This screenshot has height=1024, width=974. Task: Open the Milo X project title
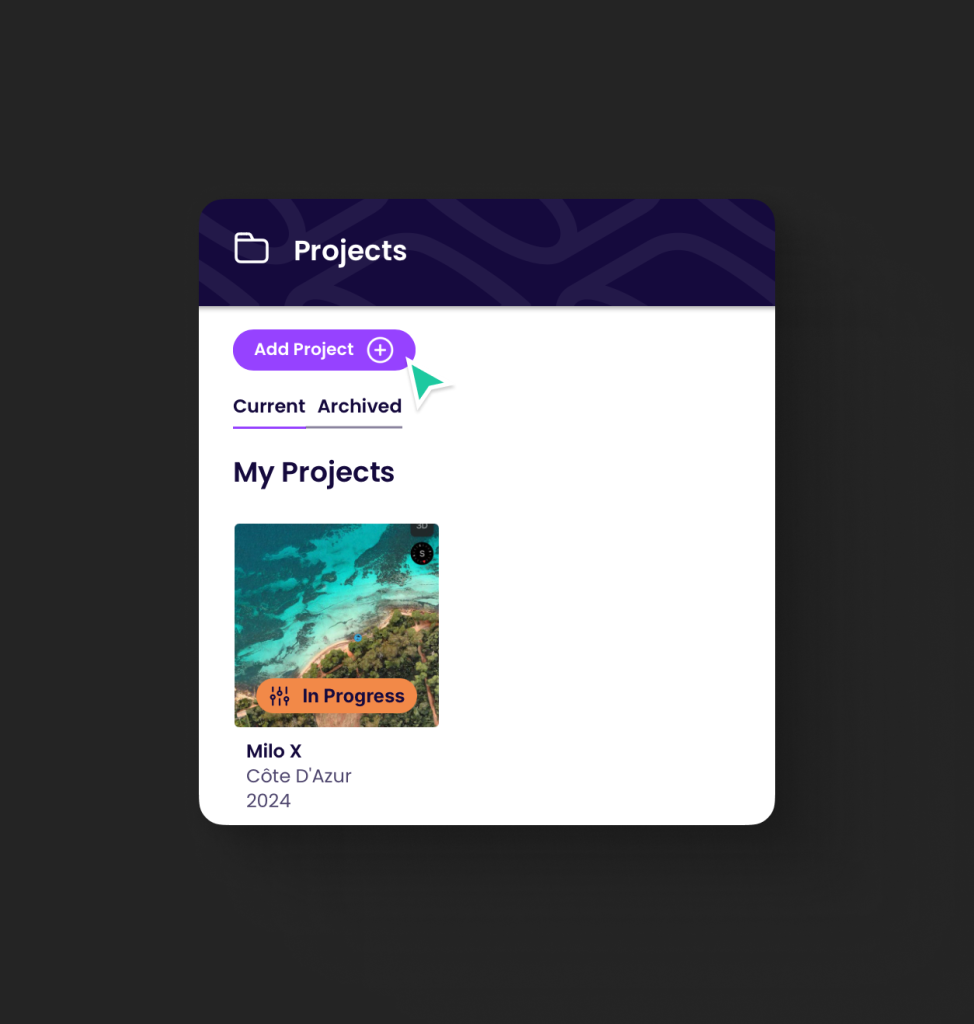coord(274,751)
